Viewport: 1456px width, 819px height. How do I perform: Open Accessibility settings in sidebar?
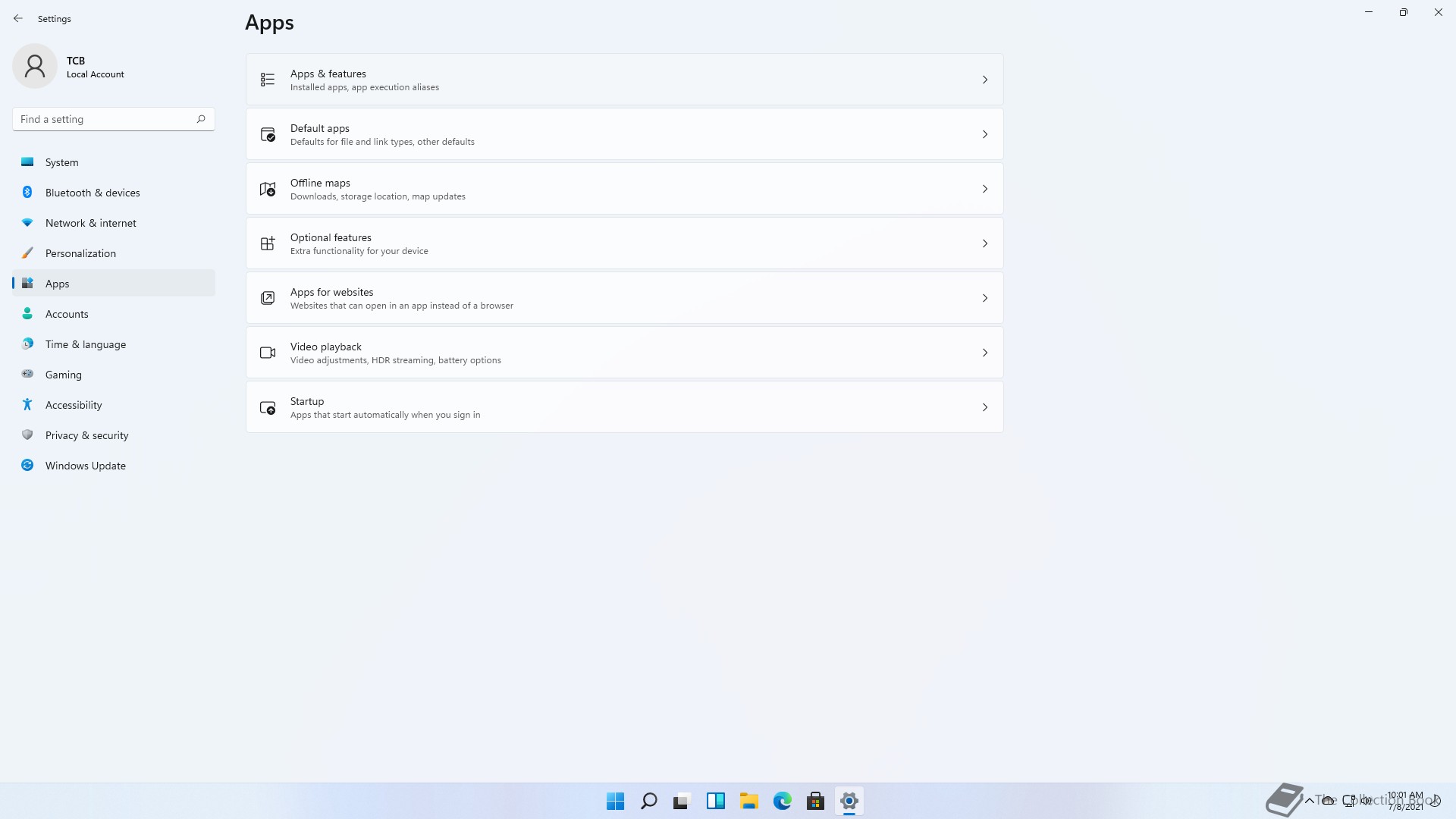click(x=114, y=405)
